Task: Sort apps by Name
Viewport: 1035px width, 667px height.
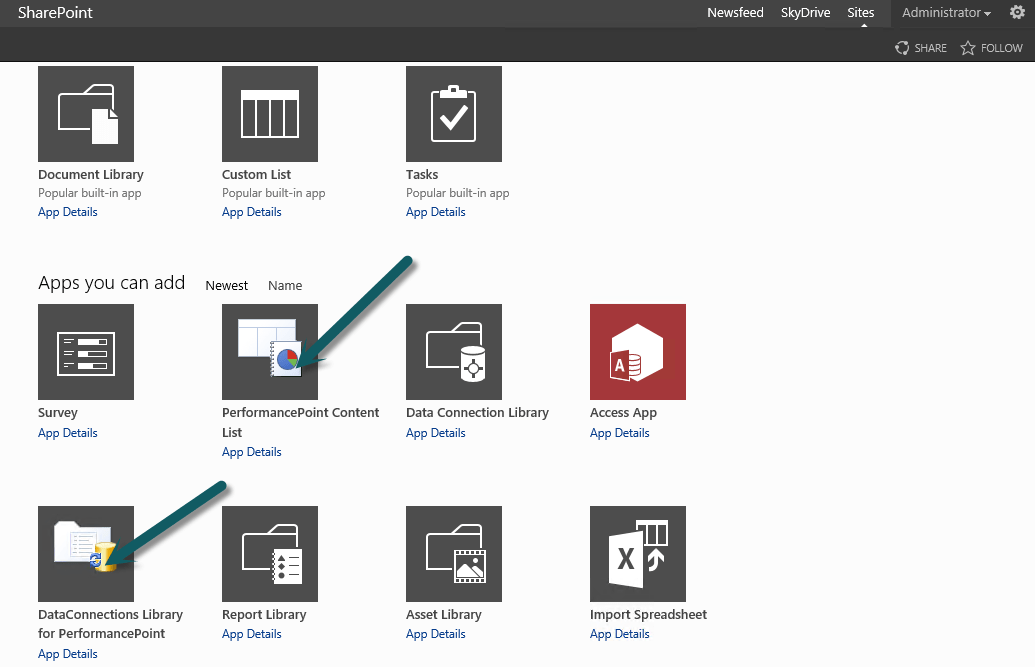Action: [285, 285]
